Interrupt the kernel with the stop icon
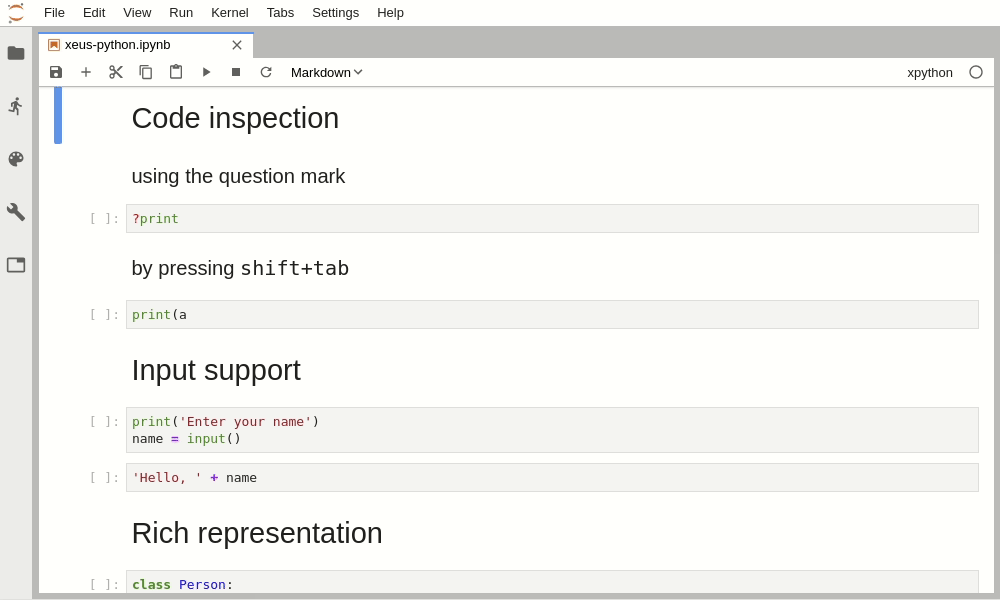 pyautogui.click(x=236, y=72)
